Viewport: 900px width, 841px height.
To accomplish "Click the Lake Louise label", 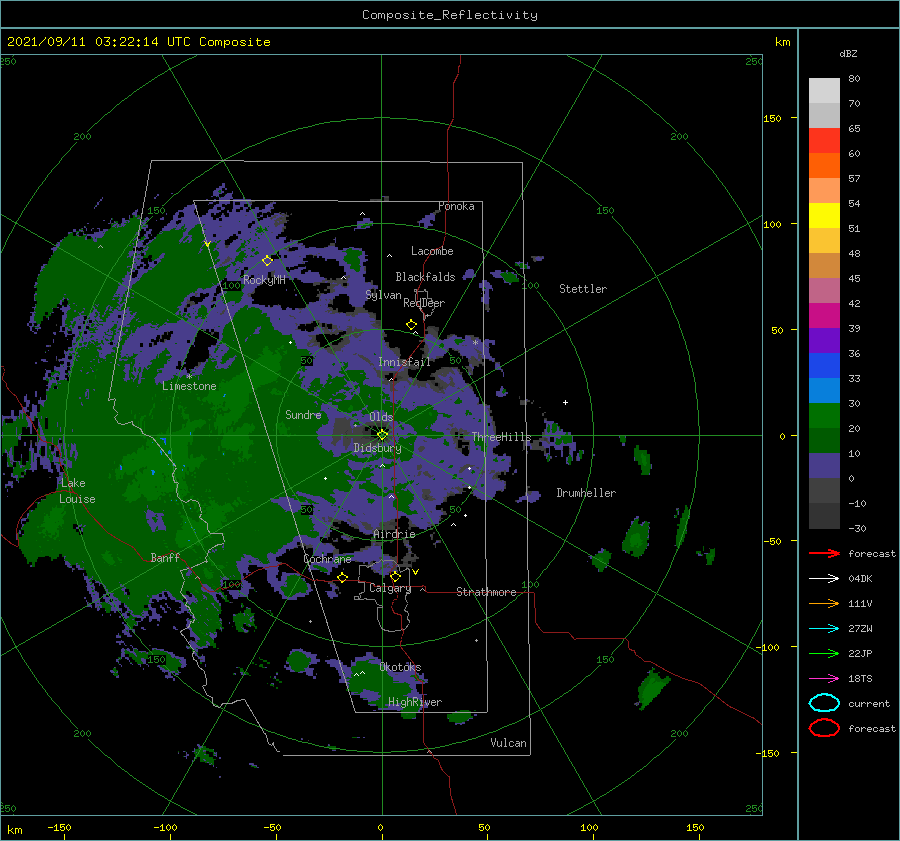I will point(77,491).
